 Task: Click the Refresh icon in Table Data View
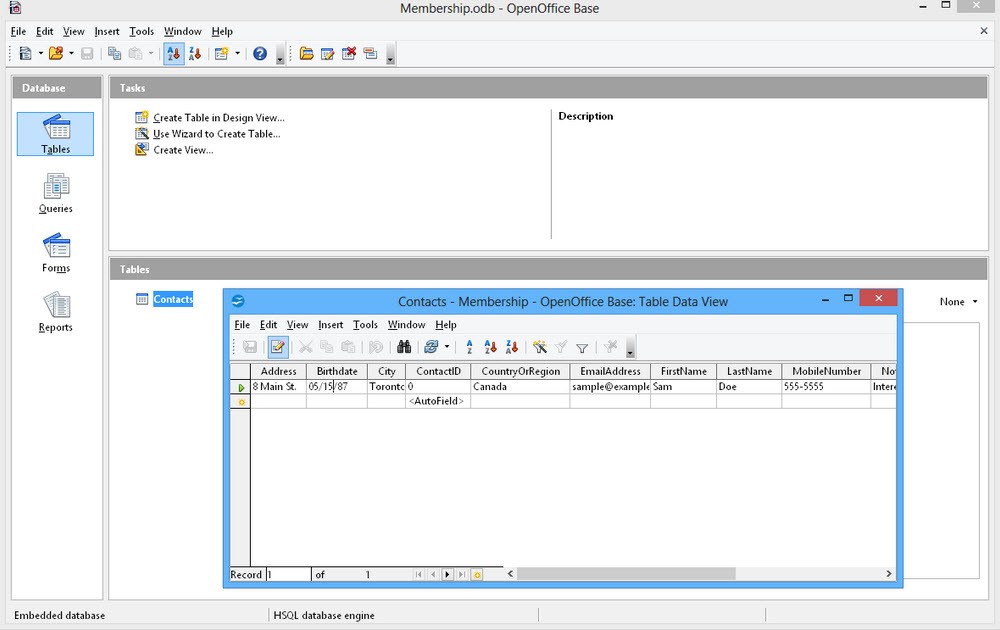[431, 347]
